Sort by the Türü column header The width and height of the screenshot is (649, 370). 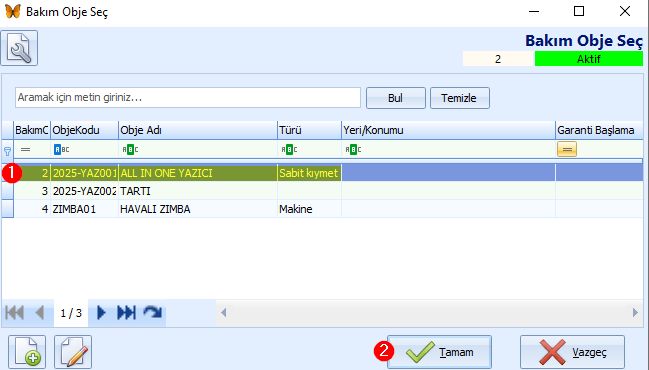coord(309,130)
